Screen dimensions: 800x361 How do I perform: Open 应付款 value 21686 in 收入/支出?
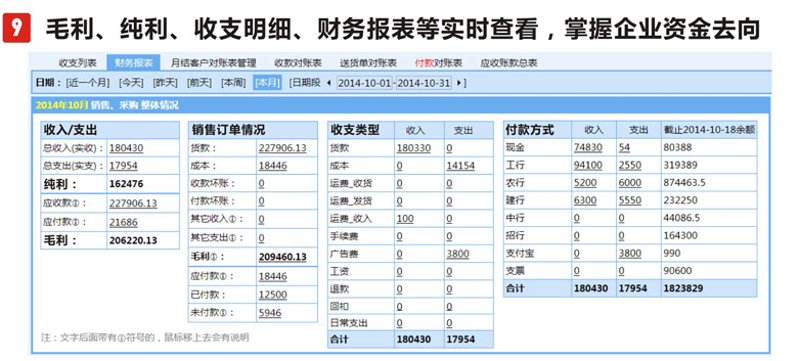pyautogui.click(x=123, y=222)
